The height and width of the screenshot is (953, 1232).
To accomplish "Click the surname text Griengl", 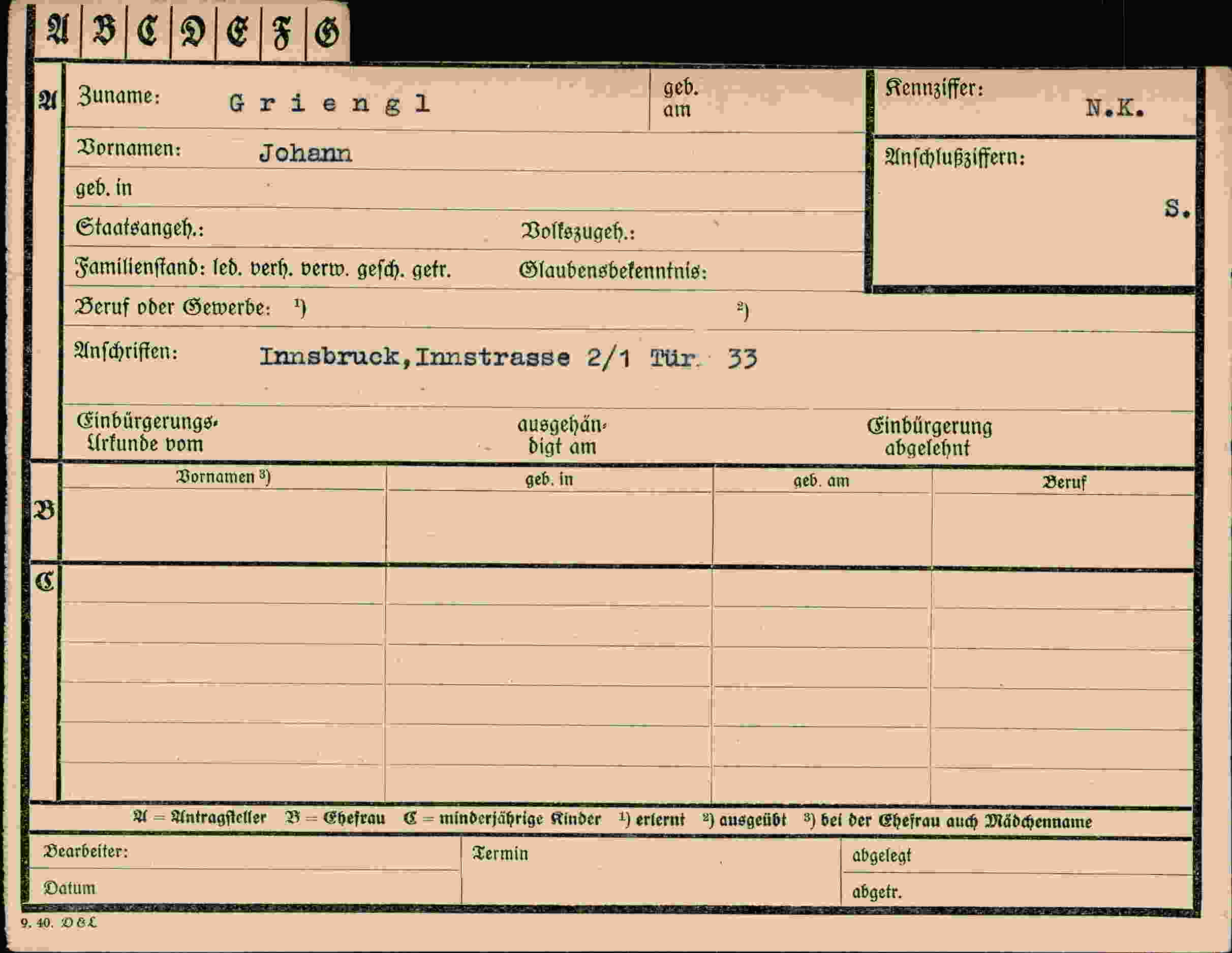I will 329,104.
